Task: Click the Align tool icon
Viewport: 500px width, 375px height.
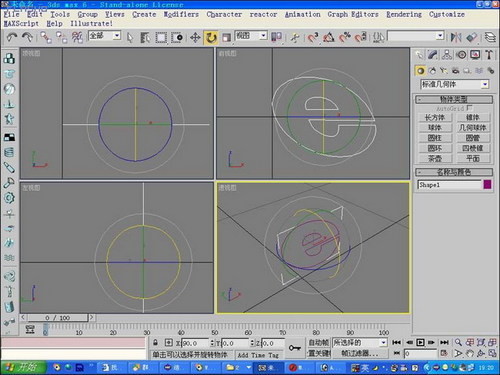Action: (472, 37)
